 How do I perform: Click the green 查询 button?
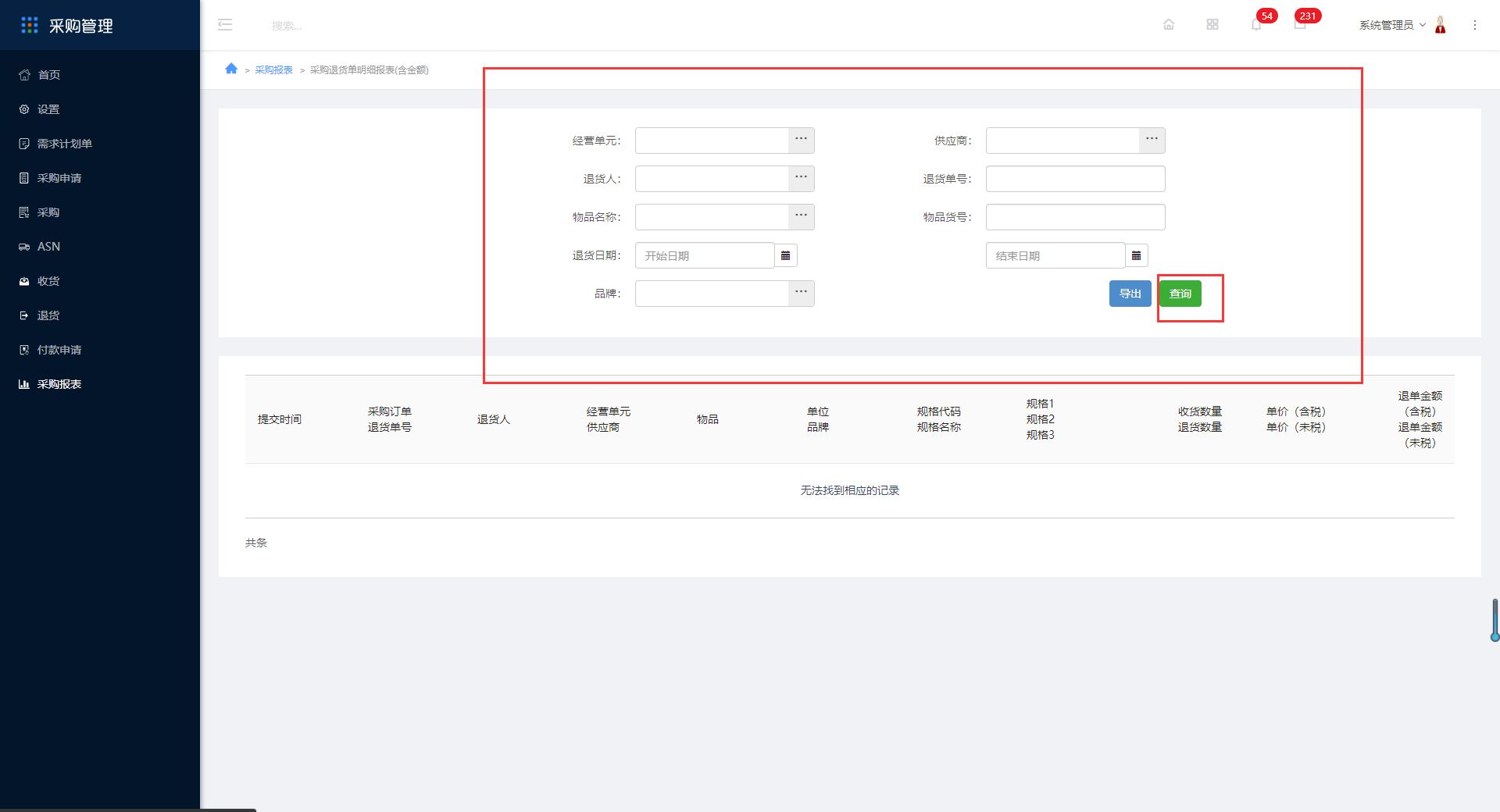1180,294
